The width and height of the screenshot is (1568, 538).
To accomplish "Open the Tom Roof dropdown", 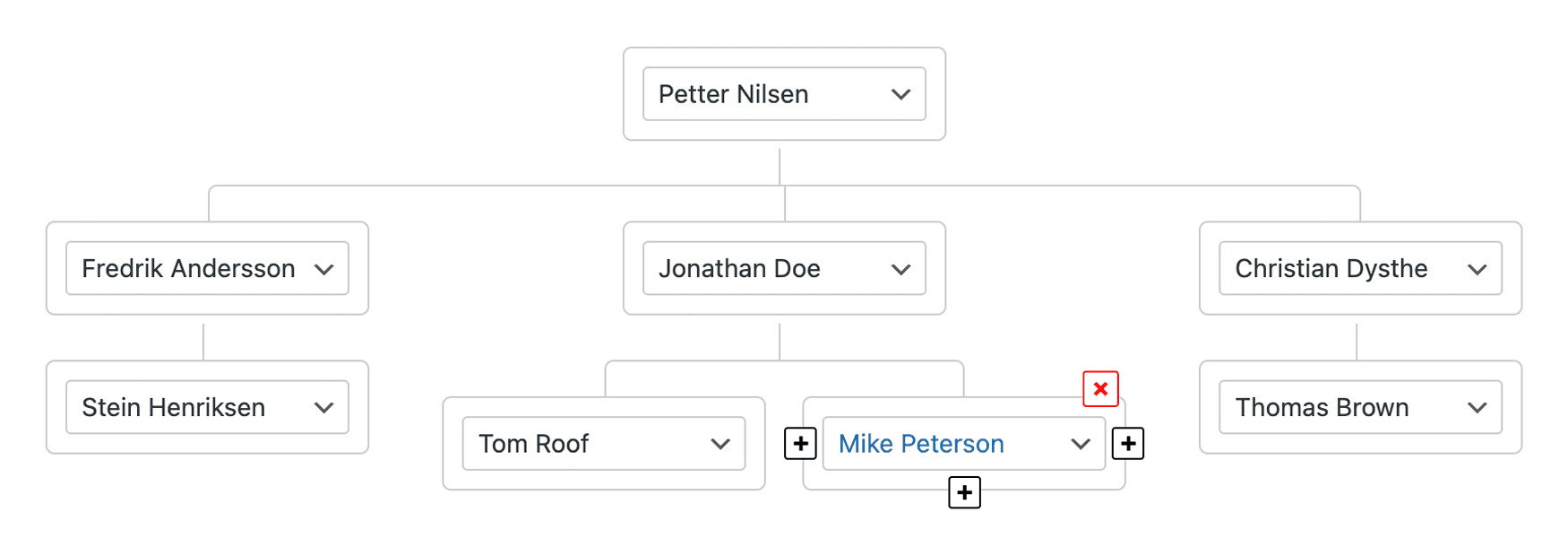I will pos(604,443).
